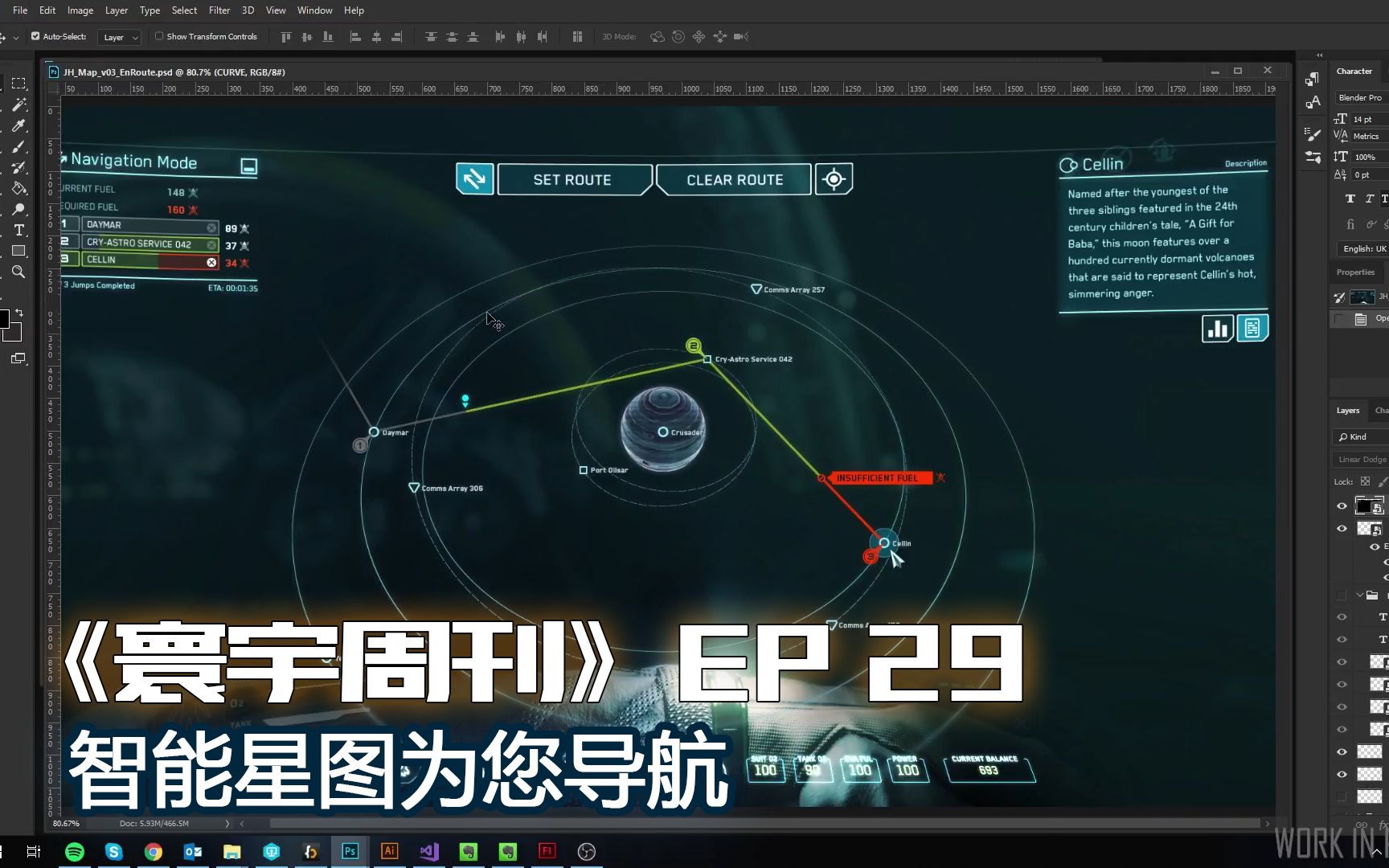Click the horizontal scrollbar below canvas
The height and width of the screenshot is (868, 1389).
click(764, 823)
